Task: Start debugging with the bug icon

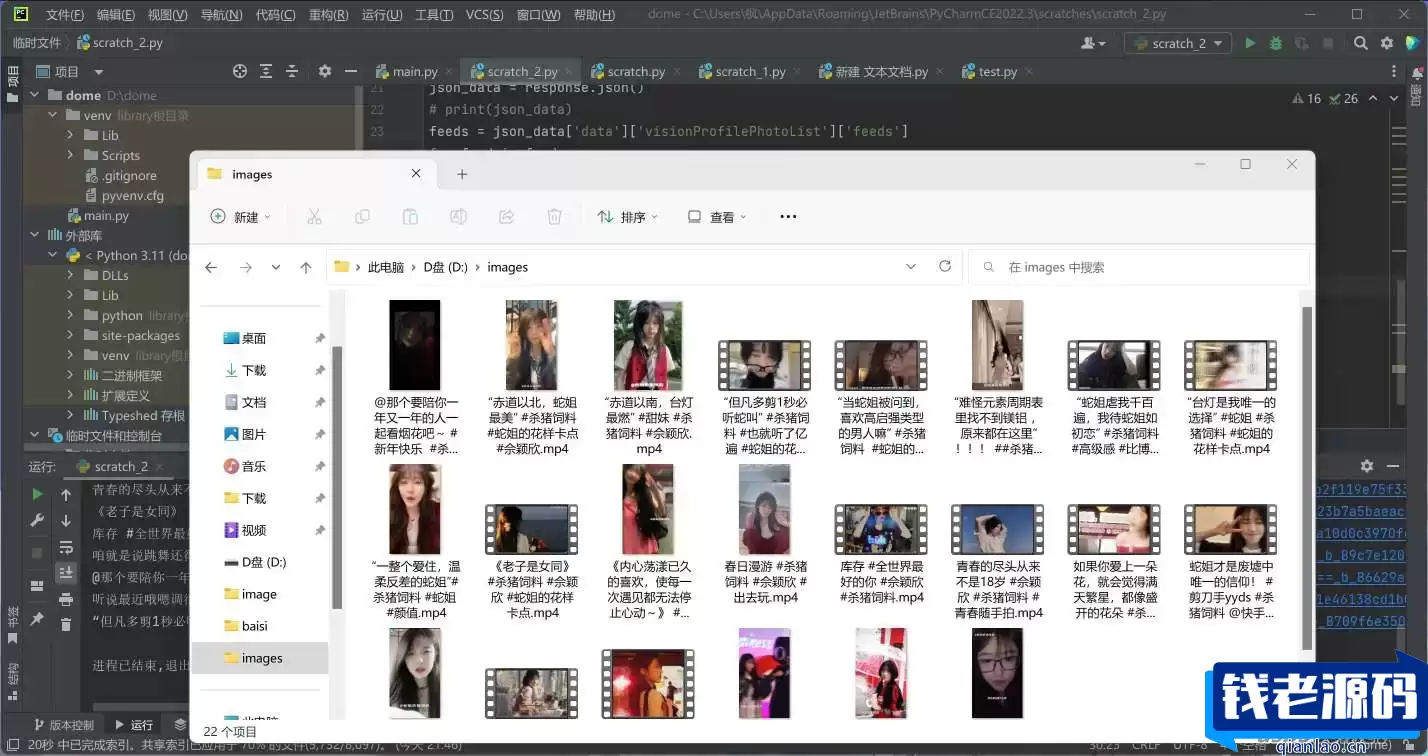Action: tap(1276, 43)
